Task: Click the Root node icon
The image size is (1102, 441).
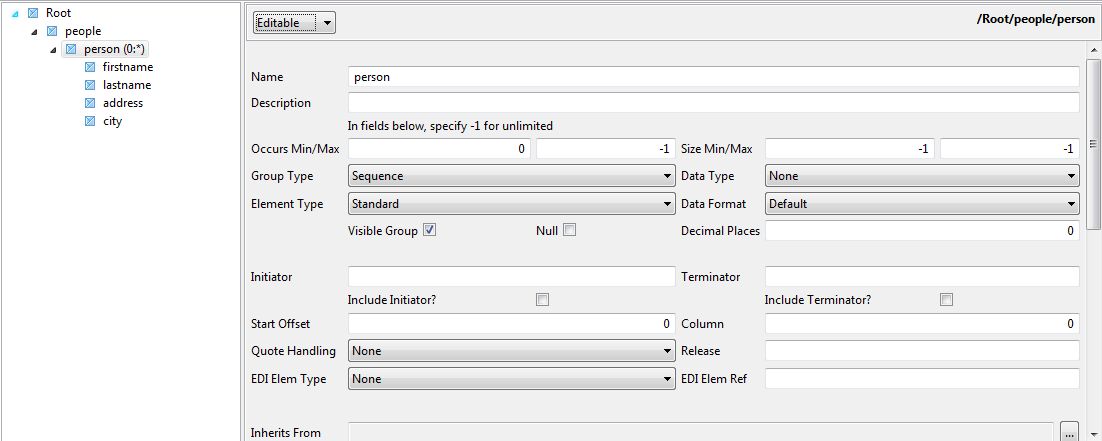Action: [34, 13]
